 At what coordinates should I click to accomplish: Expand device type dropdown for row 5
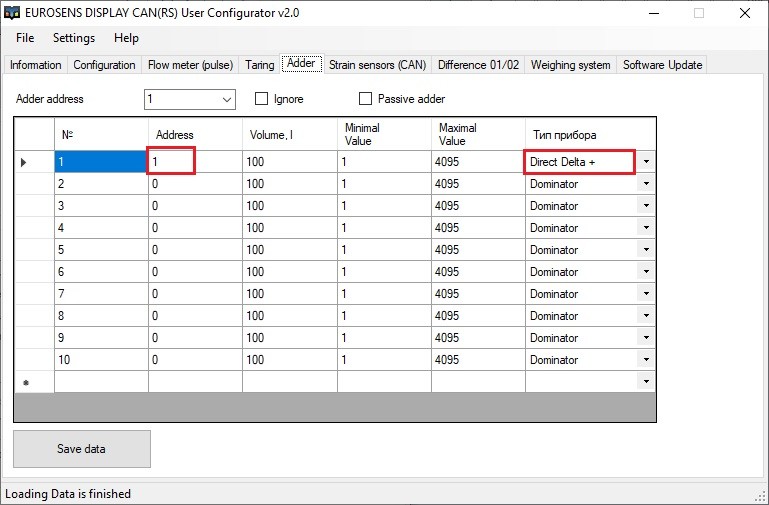point(646,250)
